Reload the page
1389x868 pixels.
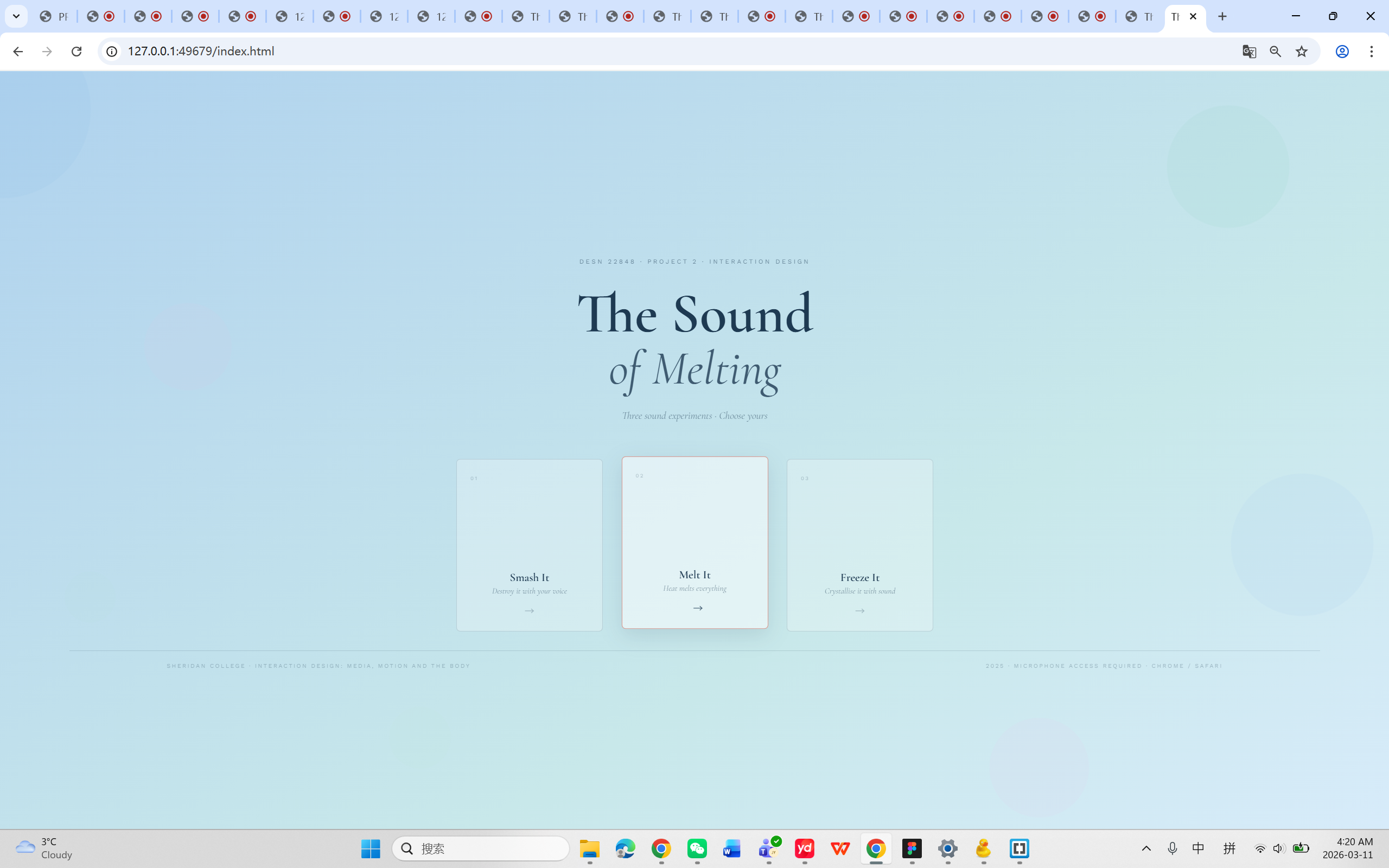(77, 51)
